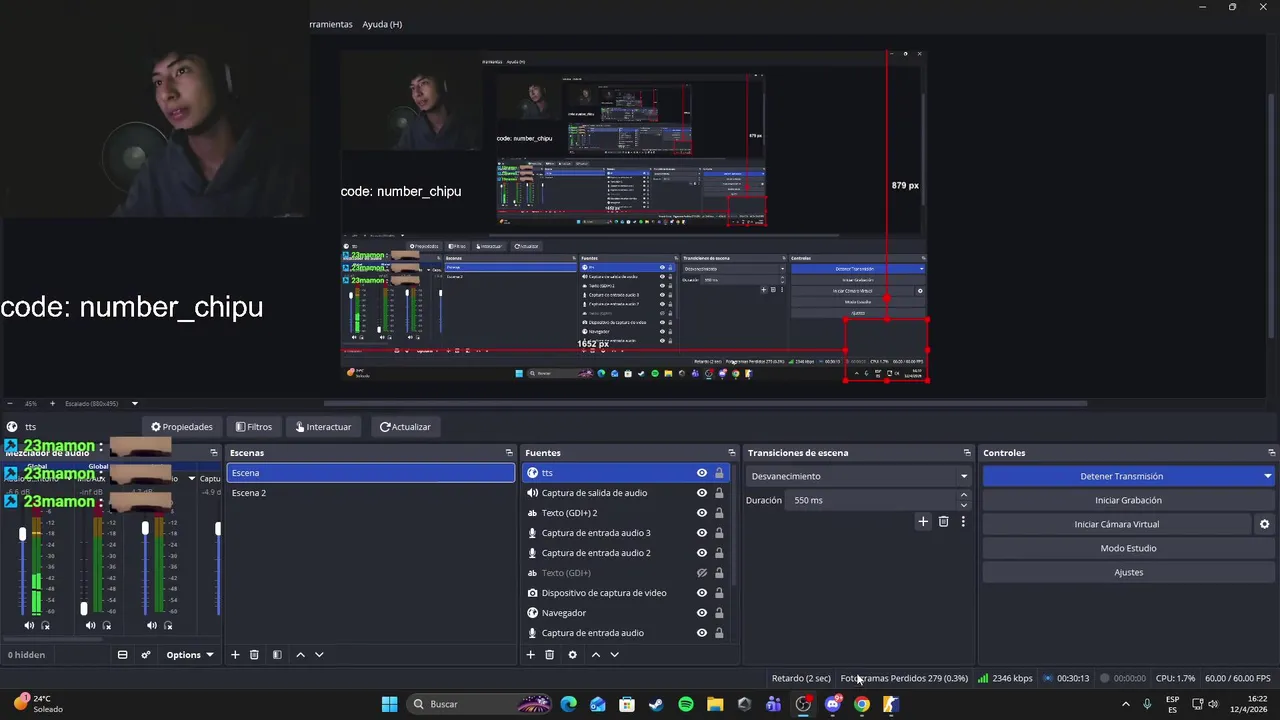Open virtual camera settings gear icon
Image resolution: width=1280 pixels, height=720 pixels.
tap(1264, 524)
